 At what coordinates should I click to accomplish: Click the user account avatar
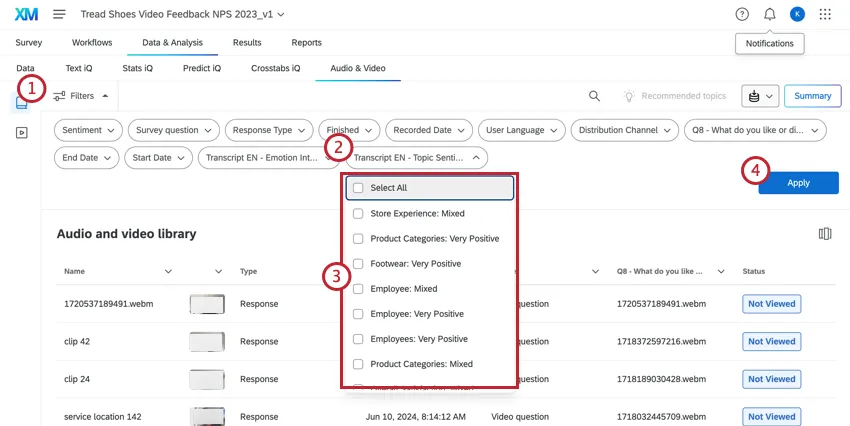(797, 14)
